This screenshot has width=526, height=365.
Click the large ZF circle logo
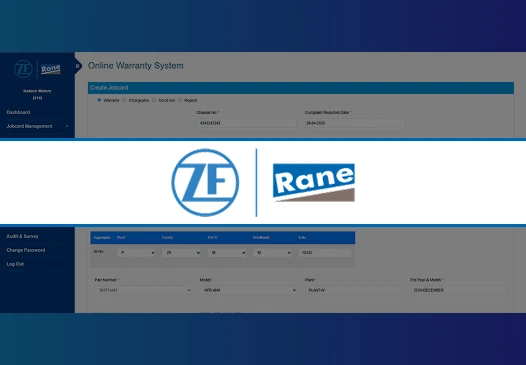tap(205, 182)
